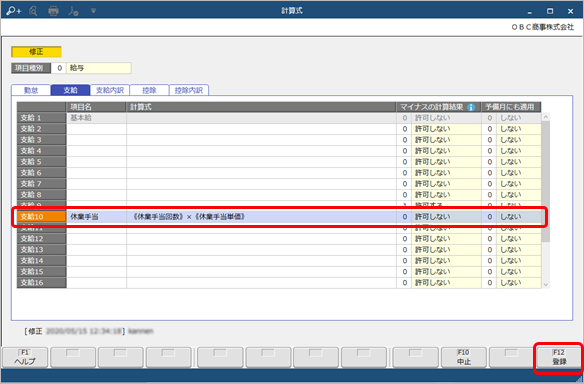Viewport: 584px width, 384px height.
Task: Click the 項目名 column header
Action: 96,107
